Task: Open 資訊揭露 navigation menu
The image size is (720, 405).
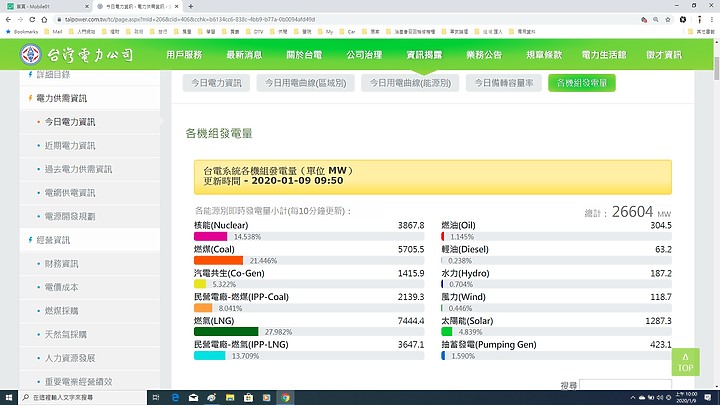Action: point(424,55)
